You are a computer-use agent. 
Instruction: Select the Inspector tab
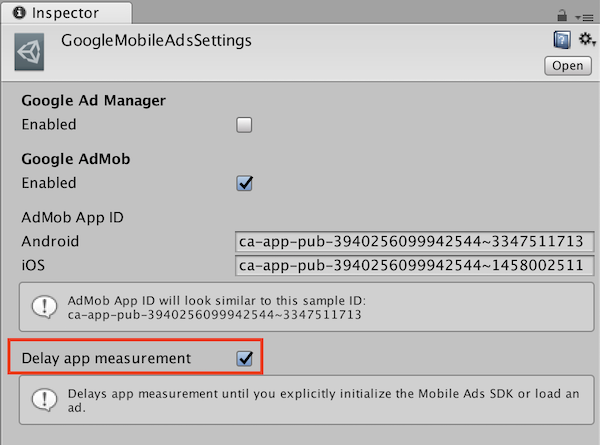(66, 13)
